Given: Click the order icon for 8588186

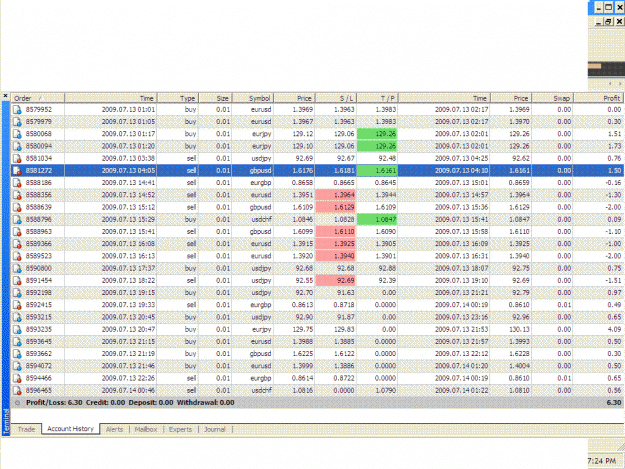Looking at the screenshot, I should point(17,183).
